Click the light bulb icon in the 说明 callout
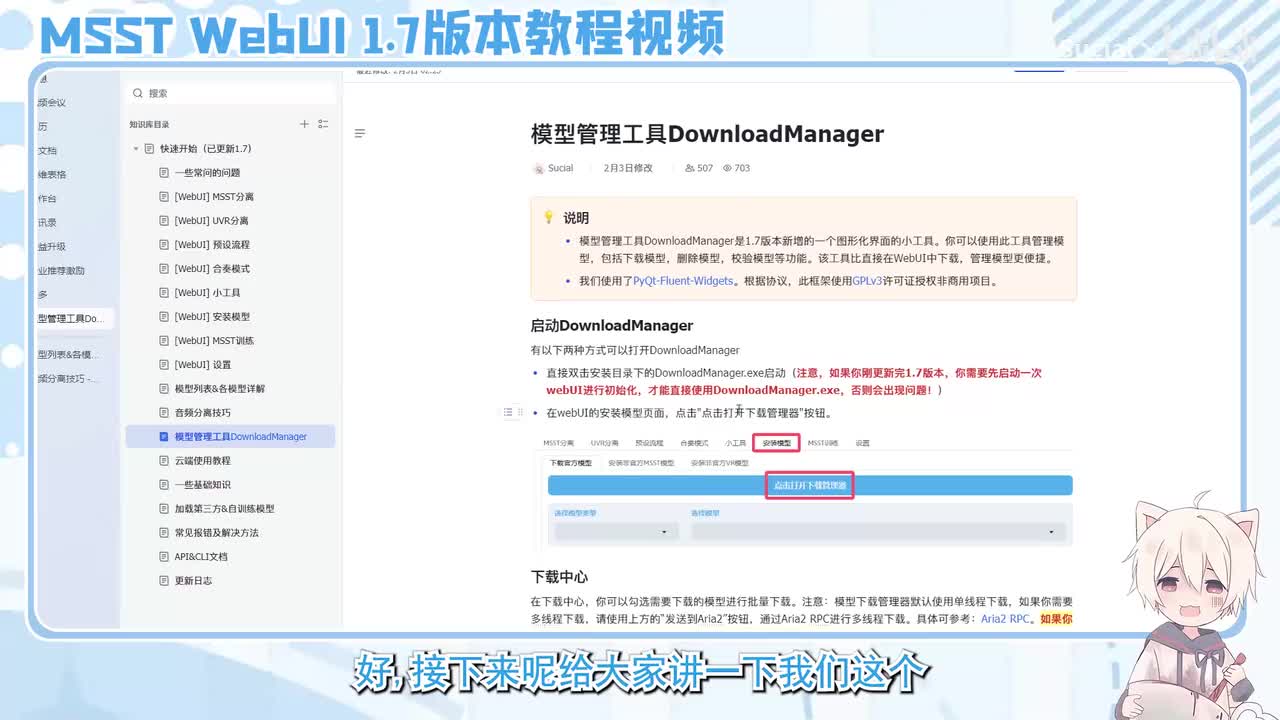 coord(549,217)
